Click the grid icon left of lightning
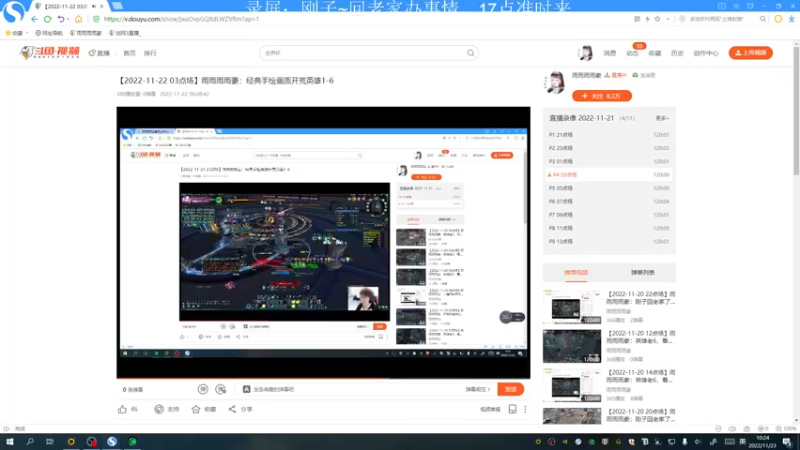800x450 pixels. coord(637,19)
